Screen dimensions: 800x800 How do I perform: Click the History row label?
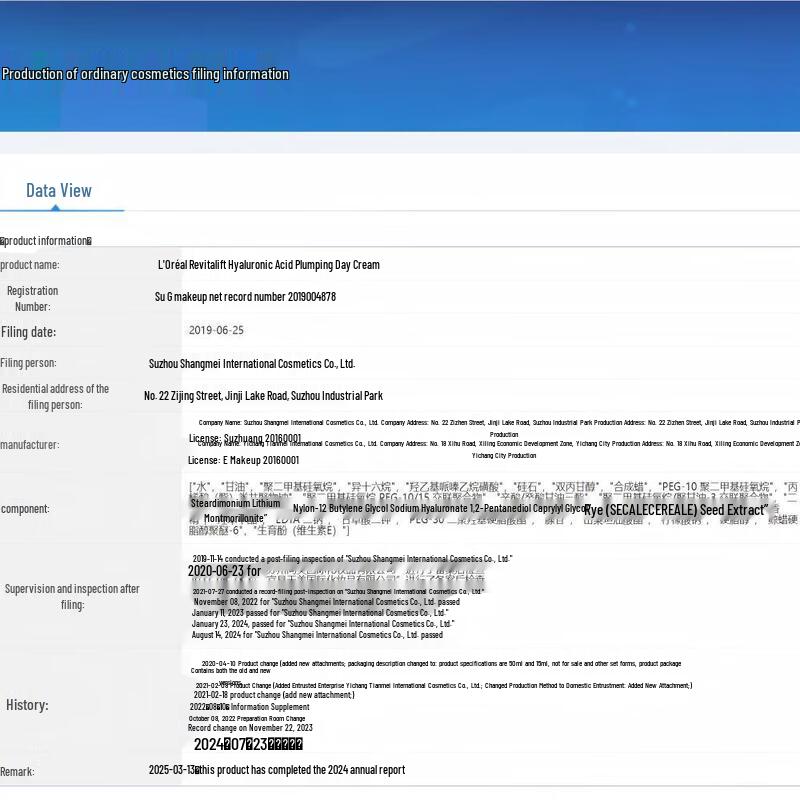27,705
